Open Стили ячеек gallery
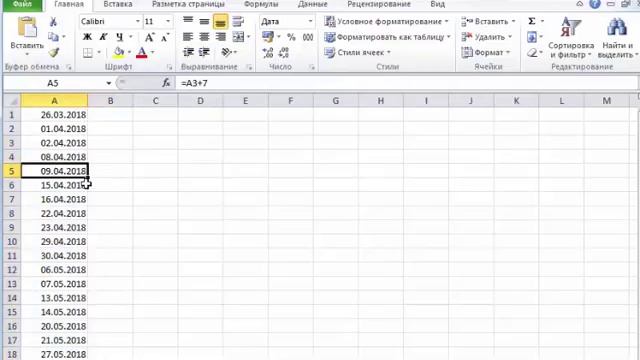The image size is (640, 360). point(358,53)
